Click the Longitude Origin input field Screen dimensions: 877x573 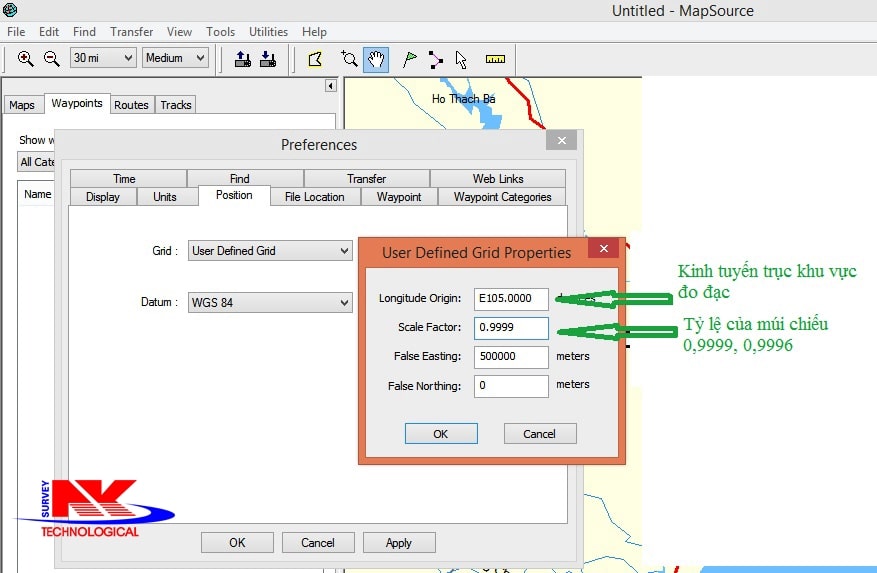tap(511, 298)
